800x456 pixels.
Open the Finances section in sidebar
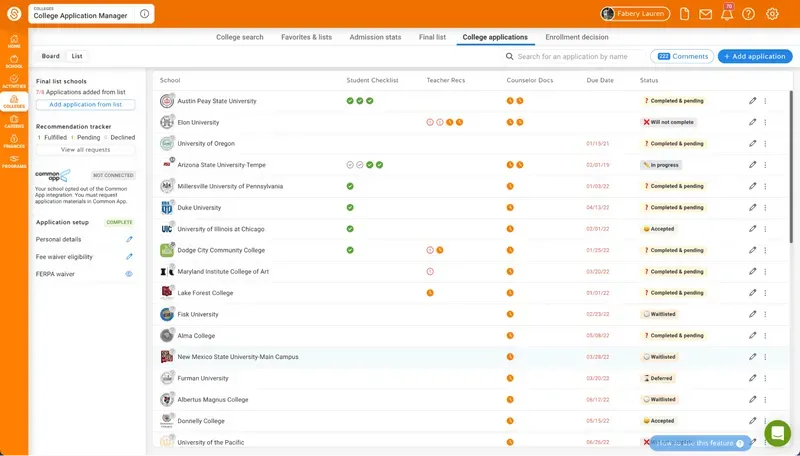coord(14,141)
